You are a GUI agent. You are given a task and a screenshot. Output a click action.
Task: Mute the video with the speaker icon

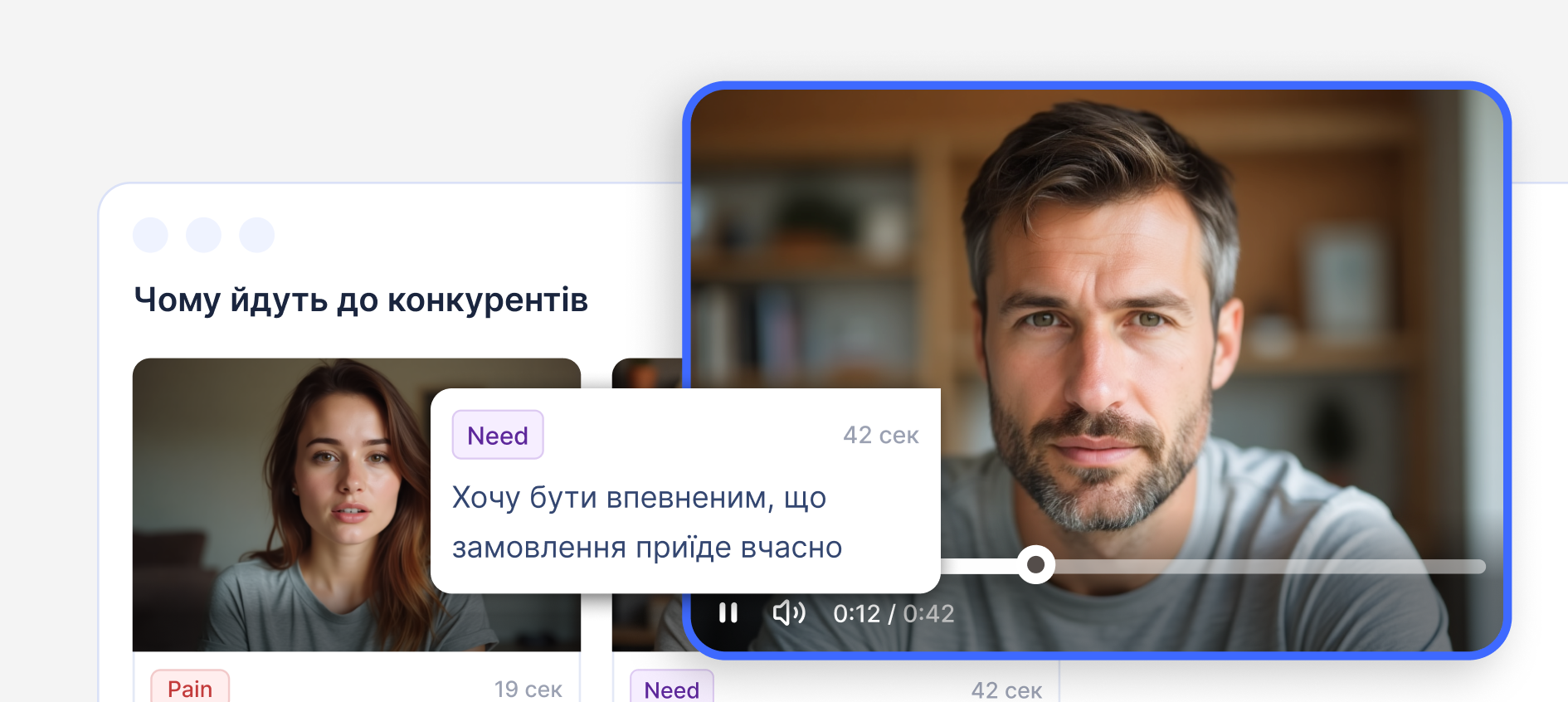coord(789,613)
